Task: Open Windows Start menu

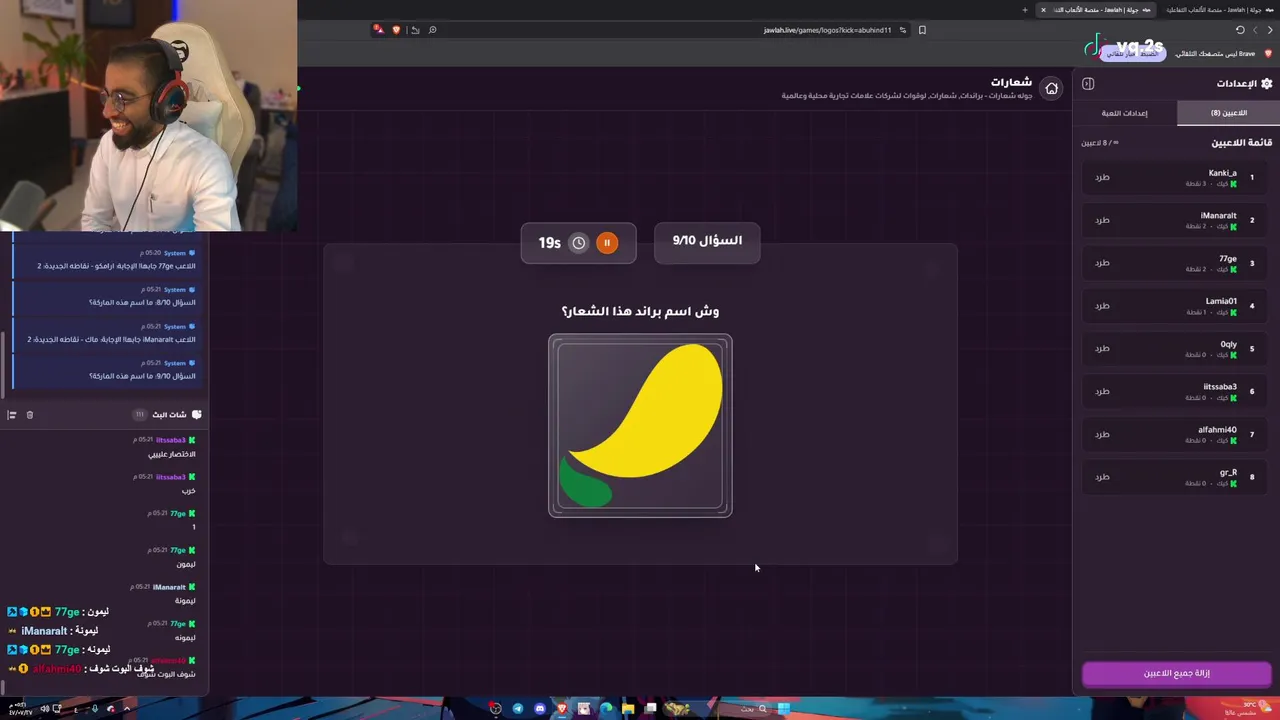Action: point(784,709)
